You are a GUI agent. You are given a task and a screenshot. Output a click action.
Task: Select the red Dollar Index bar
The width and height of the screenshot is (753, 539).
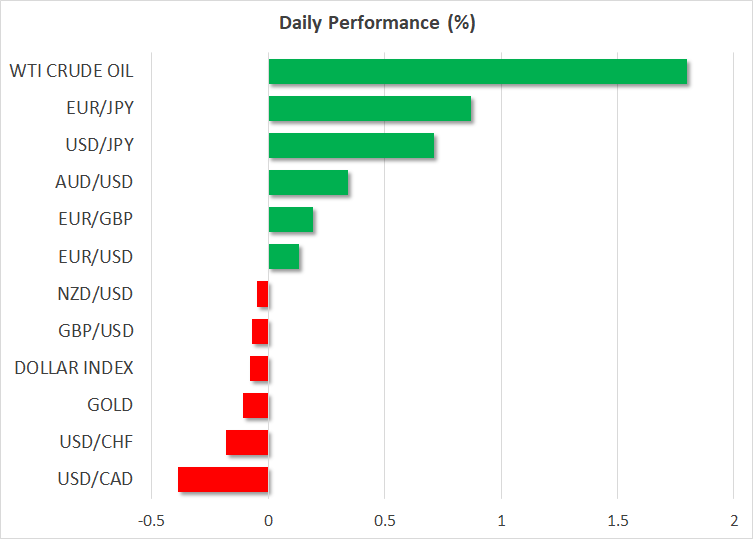pos(259,368)
